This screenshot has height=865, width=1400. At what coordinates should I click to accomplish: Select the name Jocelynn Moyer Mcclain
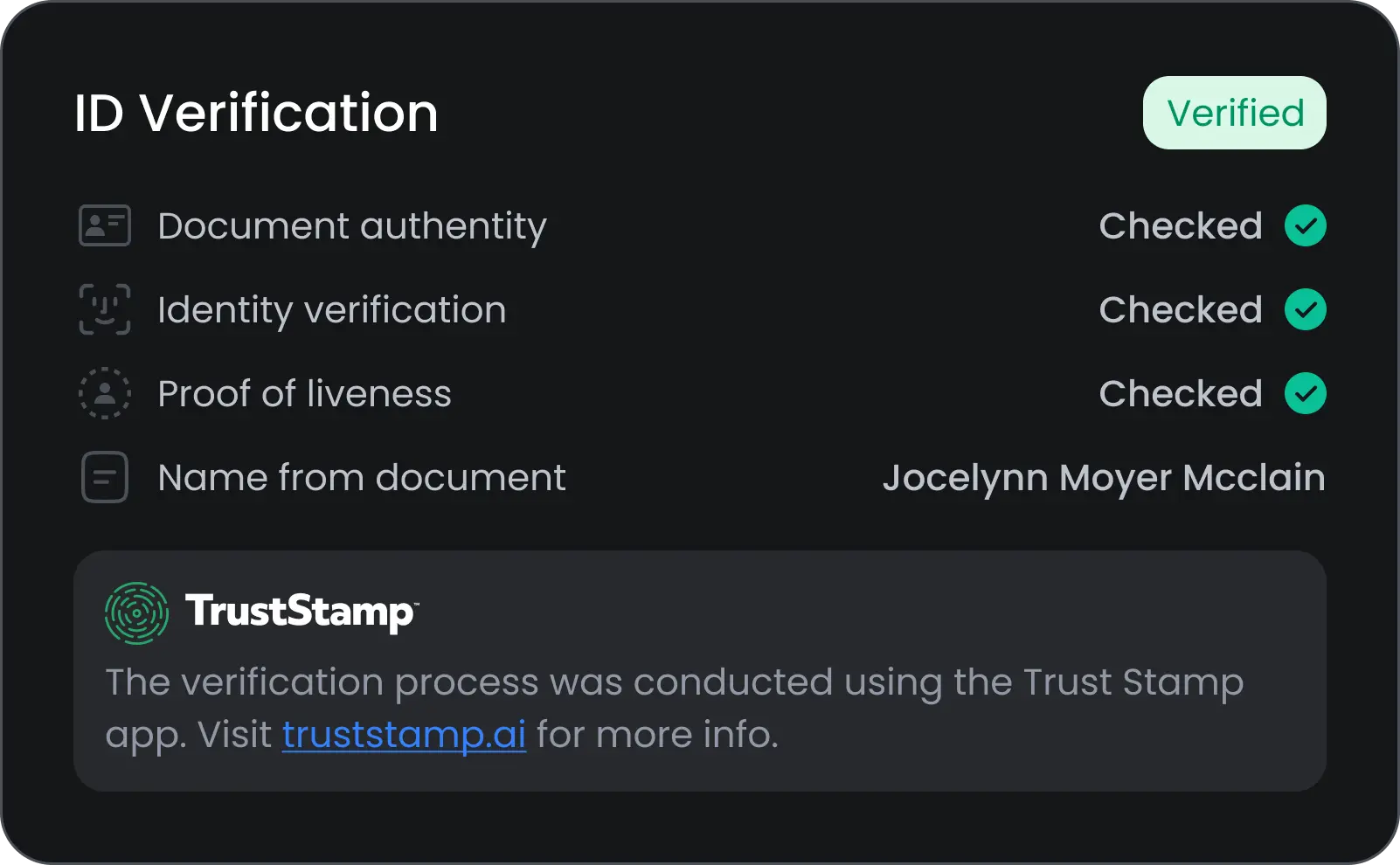(x=1103, y=477)
